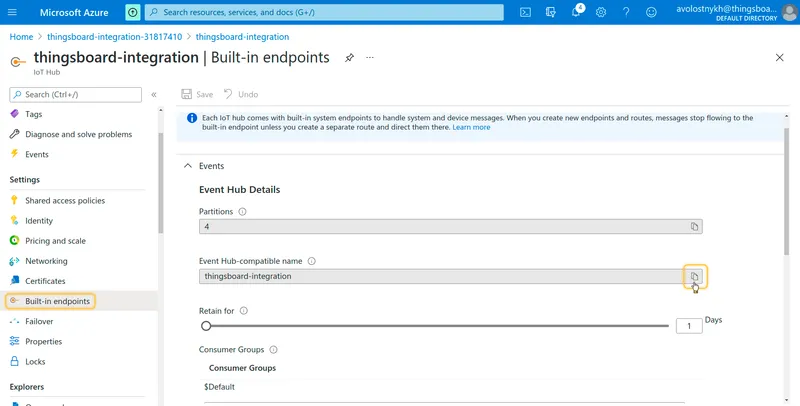Open the feedback smiley icon
The width and height of the screenshot is (800, 406).
pos(651,13)
